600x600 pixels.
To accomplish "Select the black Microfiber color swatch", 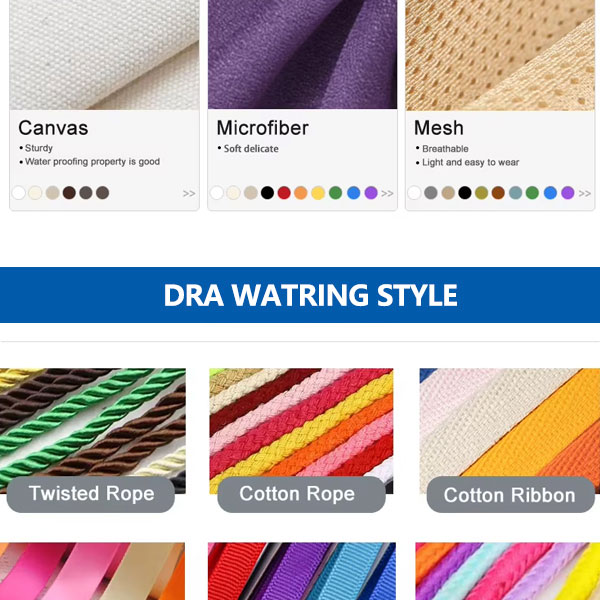I will click(x=267, y=192).
